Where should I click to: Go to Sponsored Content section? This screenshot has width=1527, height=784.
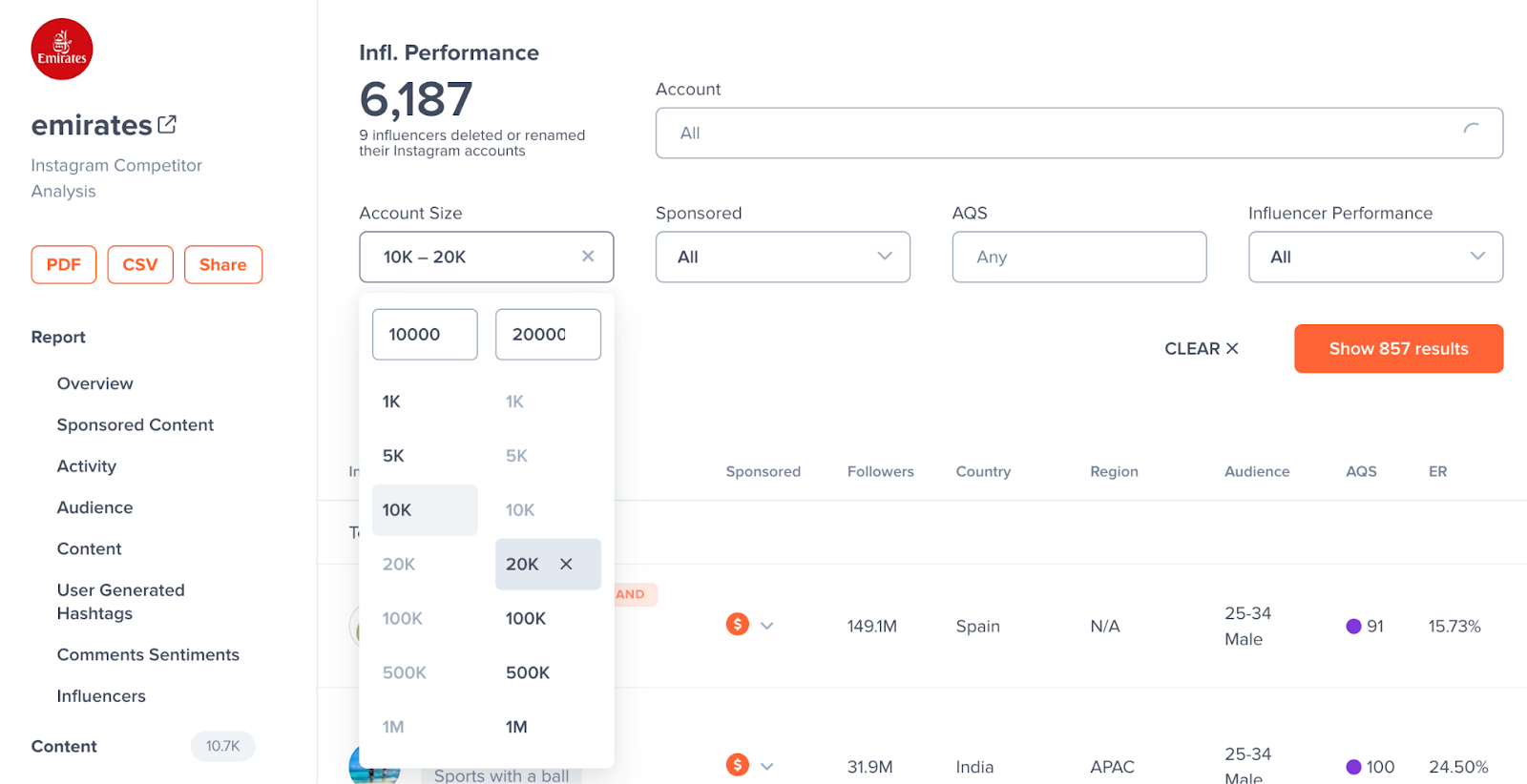(x=136, y=424)
